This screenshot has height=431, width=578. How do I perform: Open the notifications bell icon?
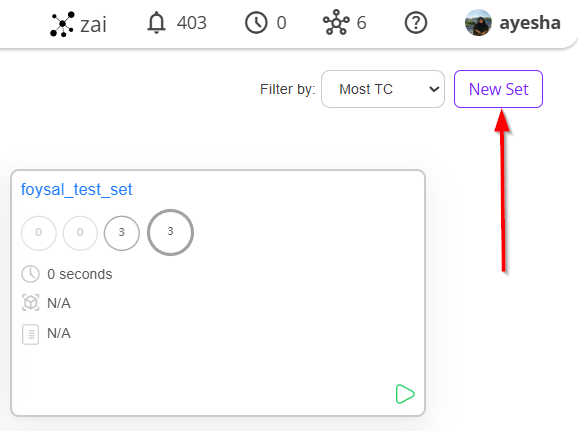coord(156,23)
